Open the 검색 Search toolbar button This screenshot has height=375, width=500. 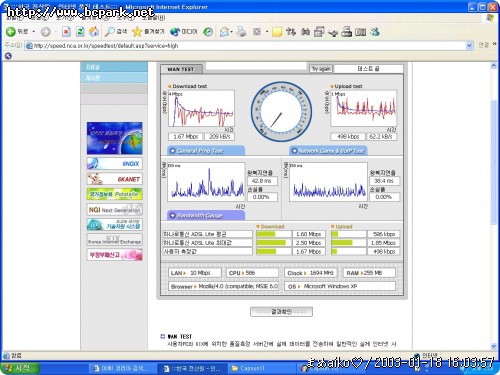(x=116, y=32)
